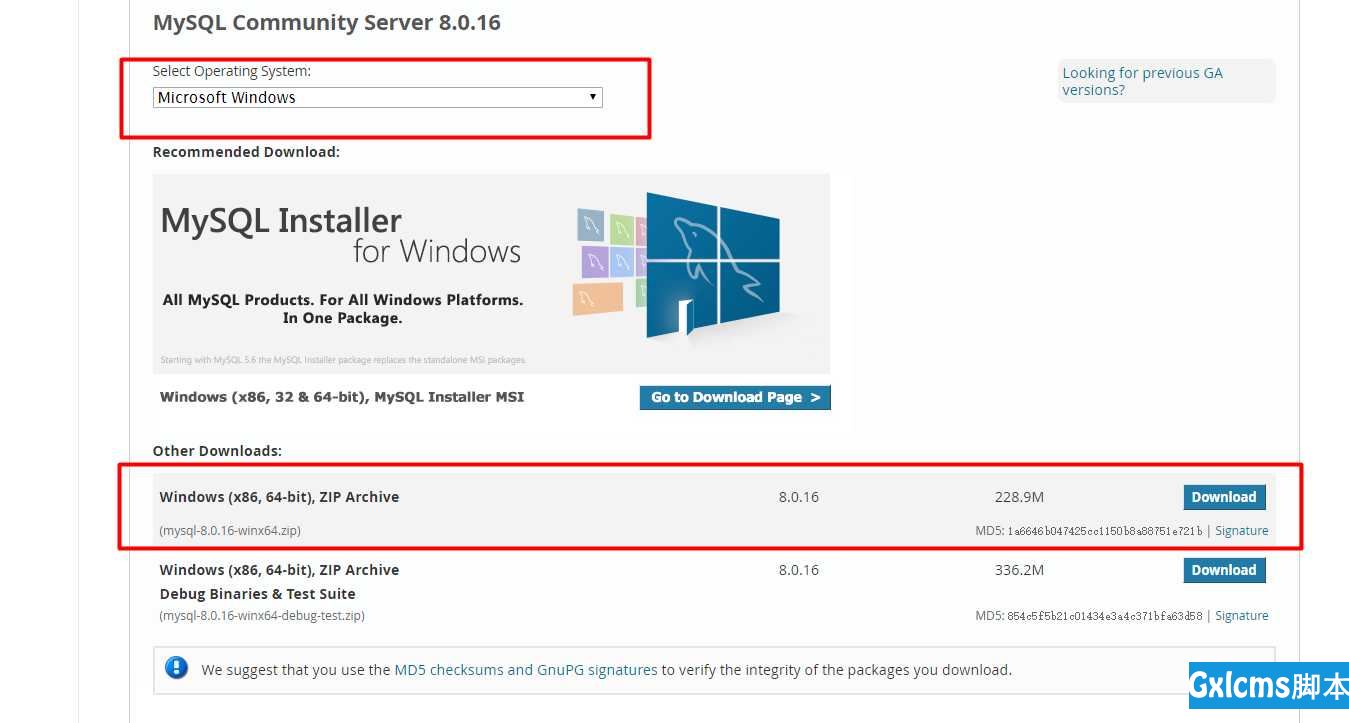
Task: Download the 336.2M Debug Binaries ZIP
Action: point(1224,570)
